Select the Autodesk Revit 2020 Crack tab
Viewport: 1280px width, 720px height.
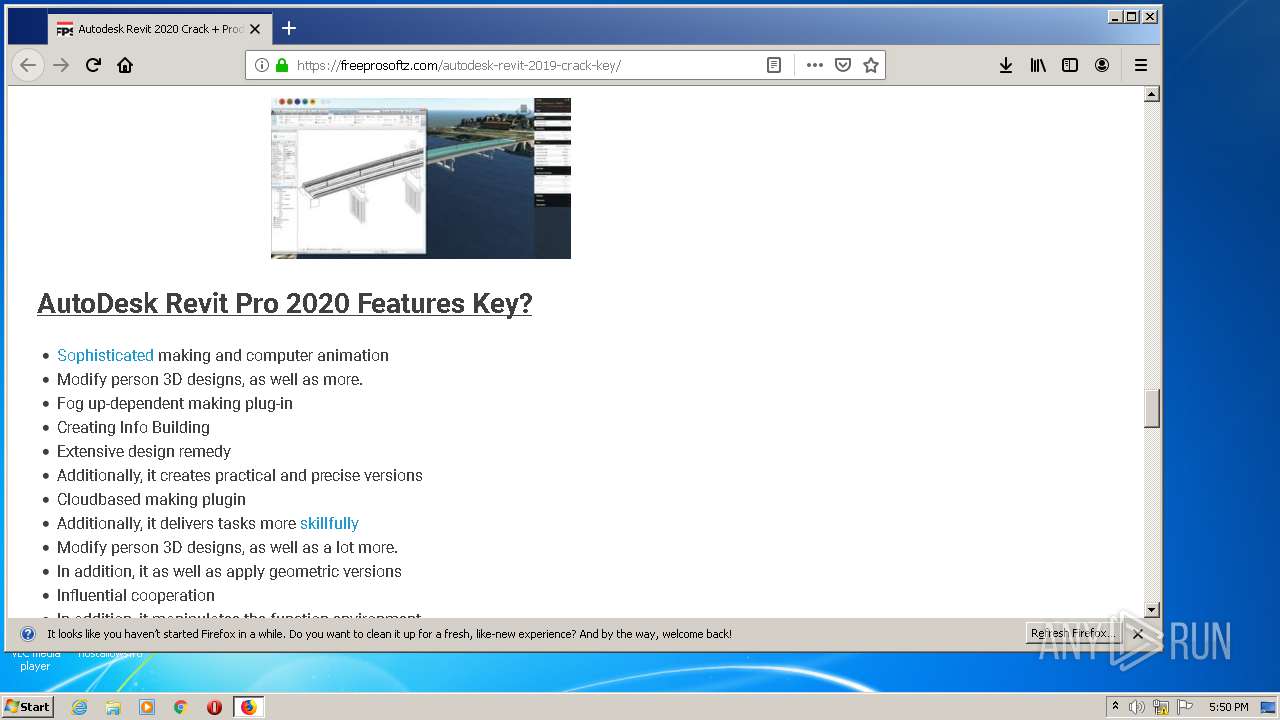click(x=160, y=29)
